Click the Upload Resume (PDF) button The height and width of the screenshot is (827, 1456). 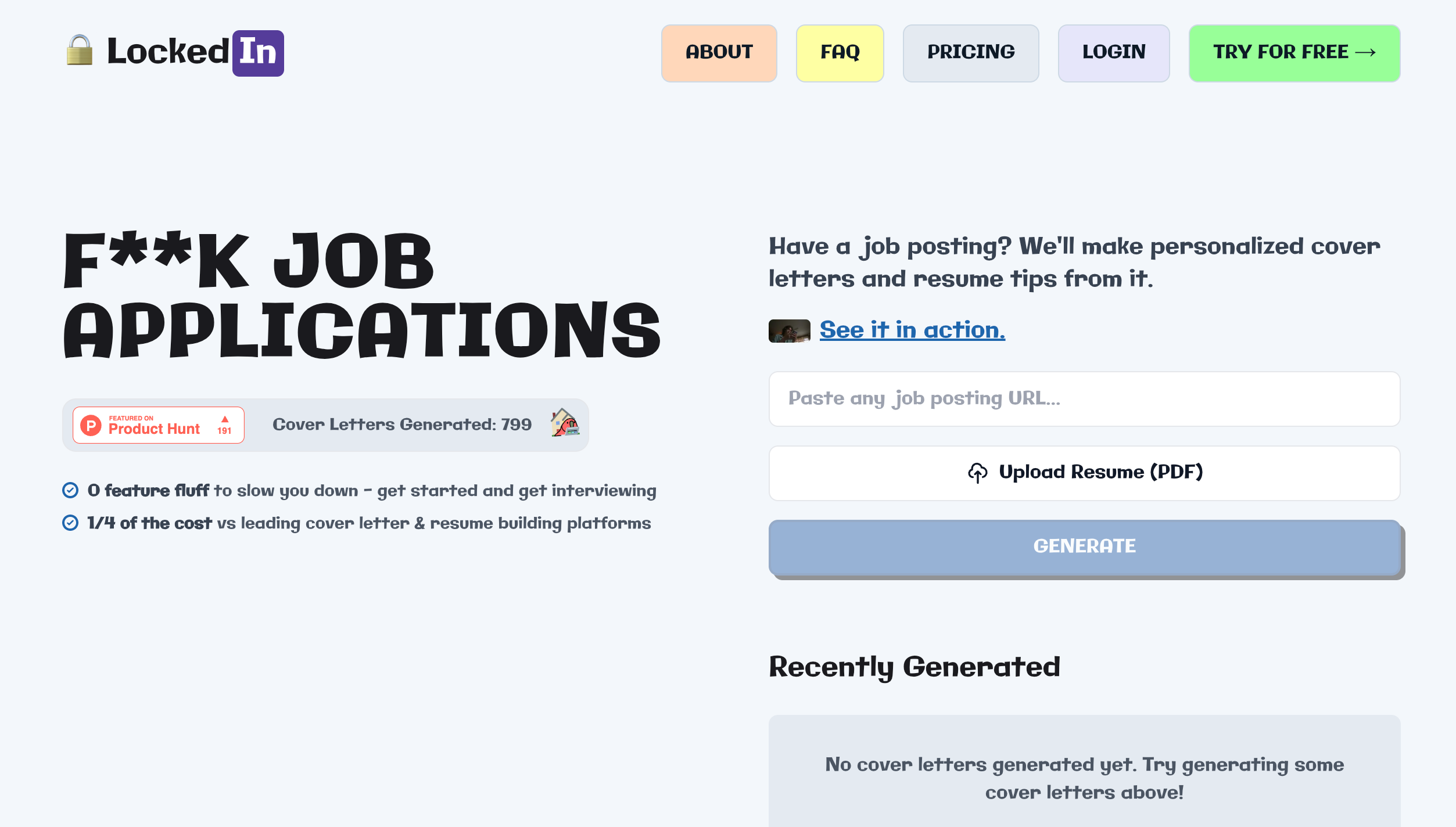(1084, 473)
